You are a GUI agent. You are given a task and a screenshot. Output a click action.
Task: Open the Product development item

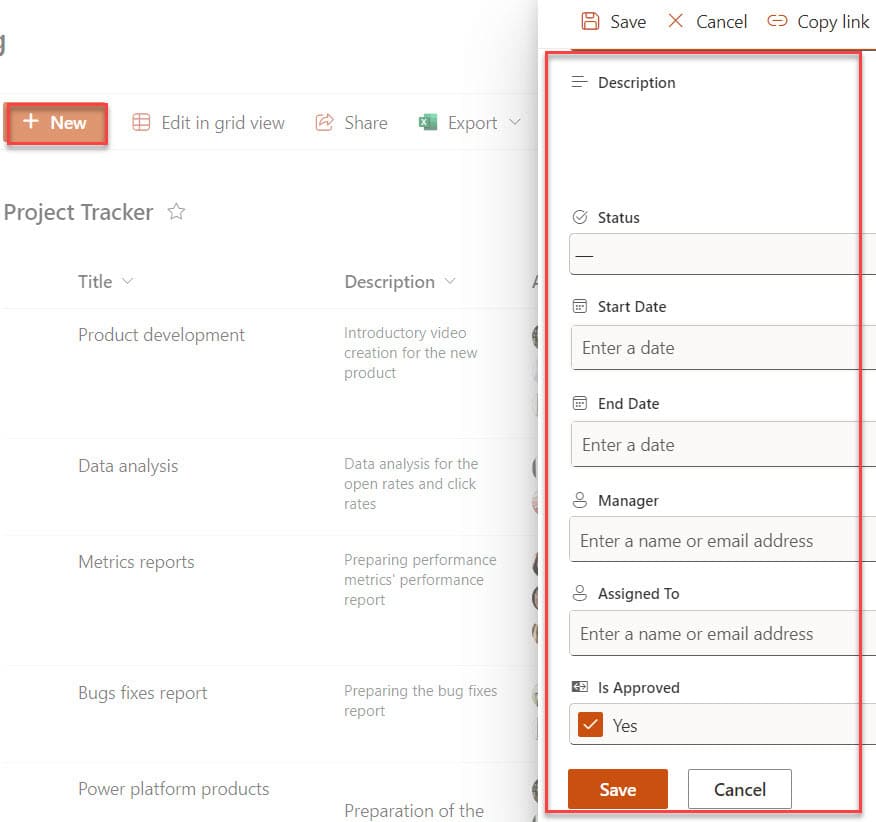click(x=161, y=335)
